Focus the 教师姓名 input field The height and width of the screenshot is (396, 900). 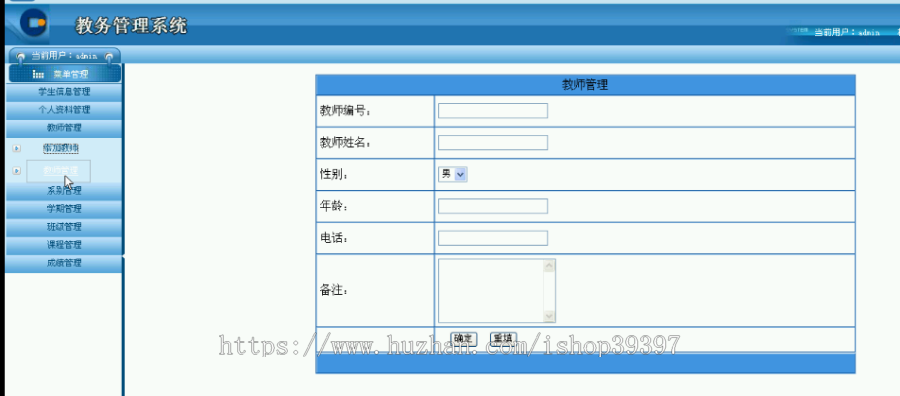(x=492, y=142)
